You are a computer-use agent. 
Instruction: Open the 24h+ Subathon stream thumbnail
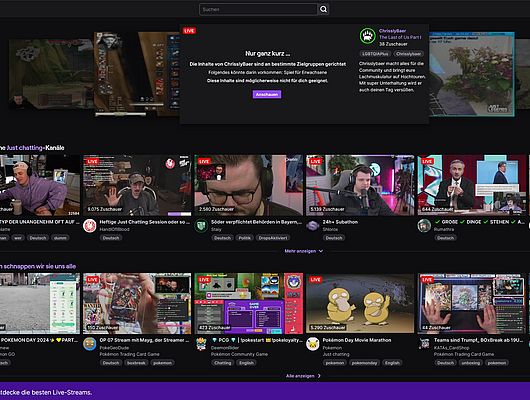coord(360,185)
